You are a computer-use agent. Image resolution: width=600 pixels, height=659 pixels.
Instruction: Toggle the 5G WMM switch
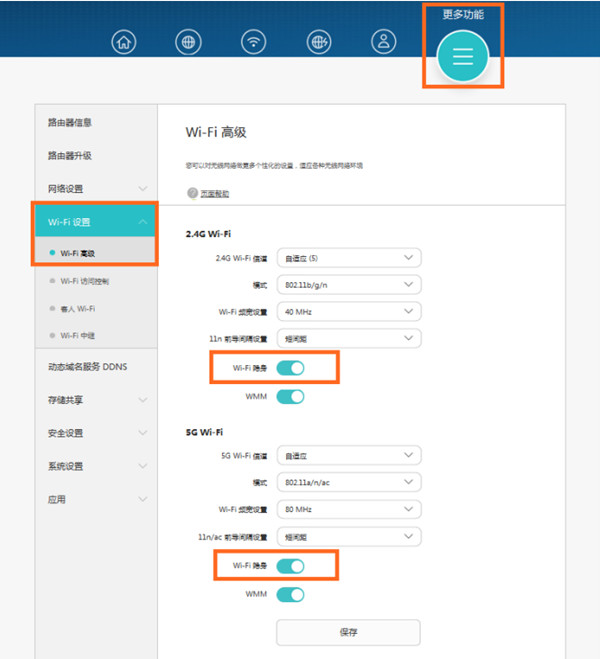point(290,594)
